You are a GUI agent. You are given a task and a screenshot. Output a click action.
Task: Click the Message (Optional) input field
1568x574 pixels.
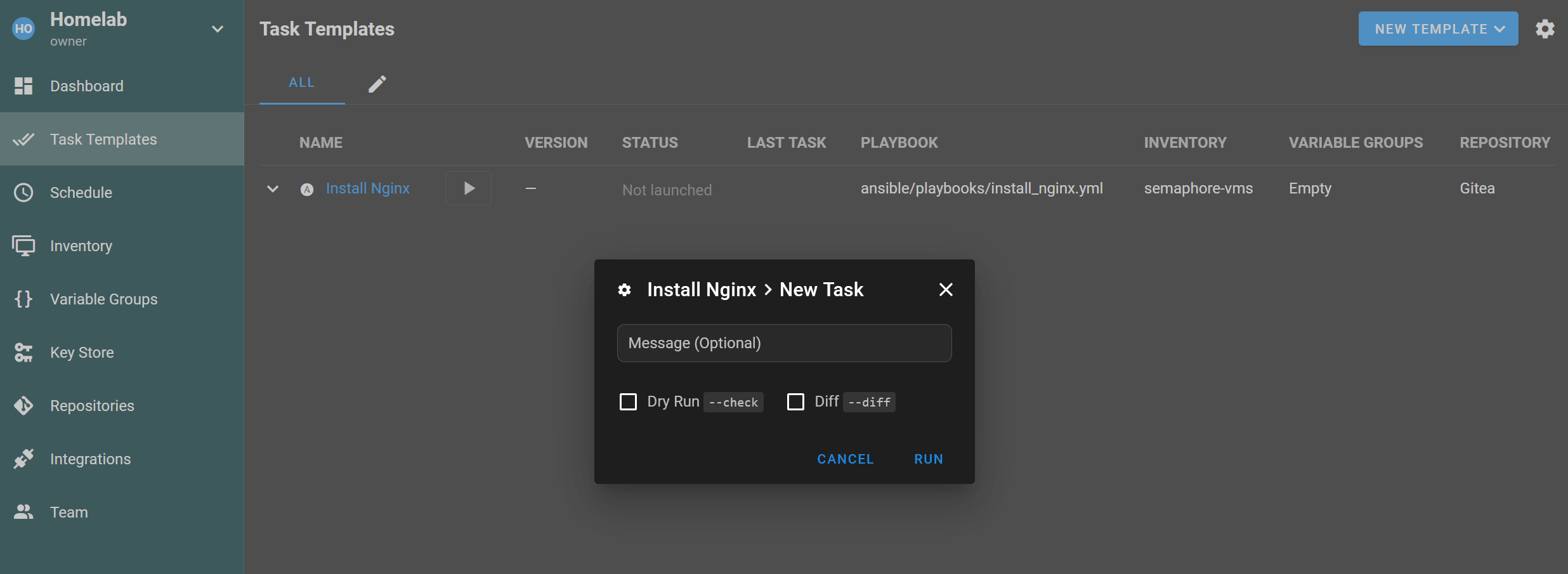[784, 343]
